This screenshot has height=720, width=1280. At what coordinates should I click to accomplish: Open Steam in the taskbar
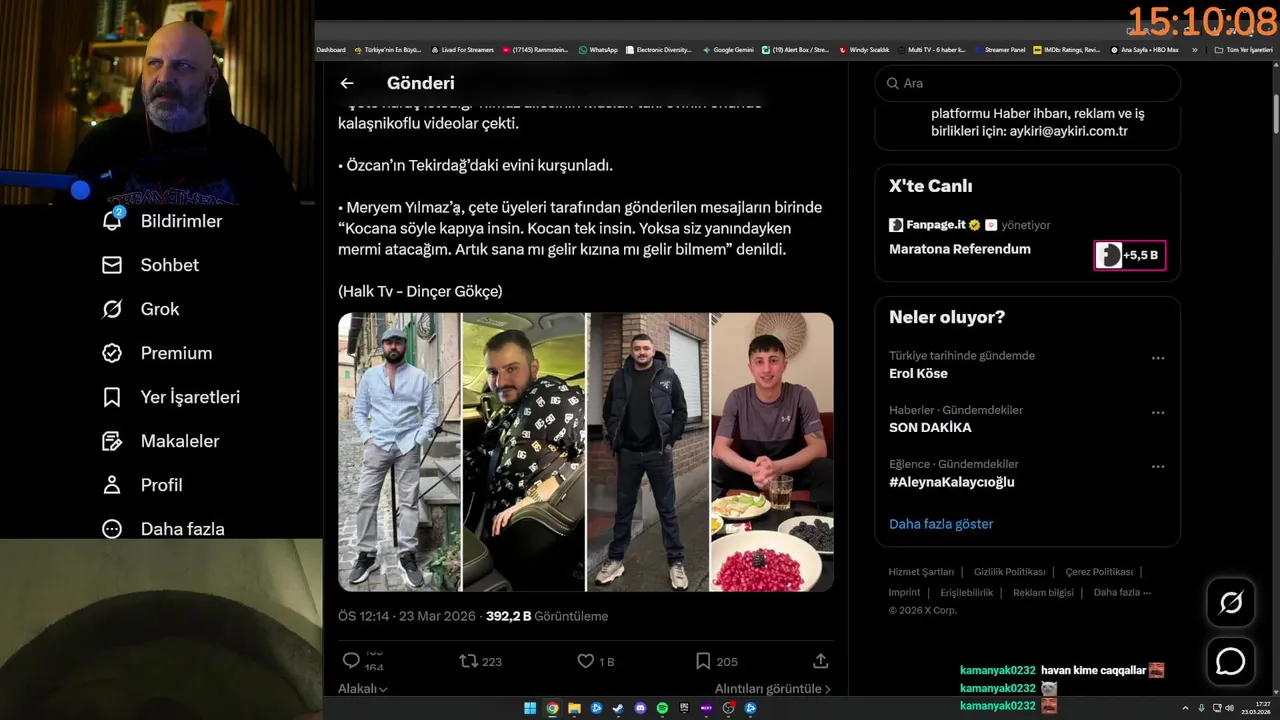click(618, 708)
